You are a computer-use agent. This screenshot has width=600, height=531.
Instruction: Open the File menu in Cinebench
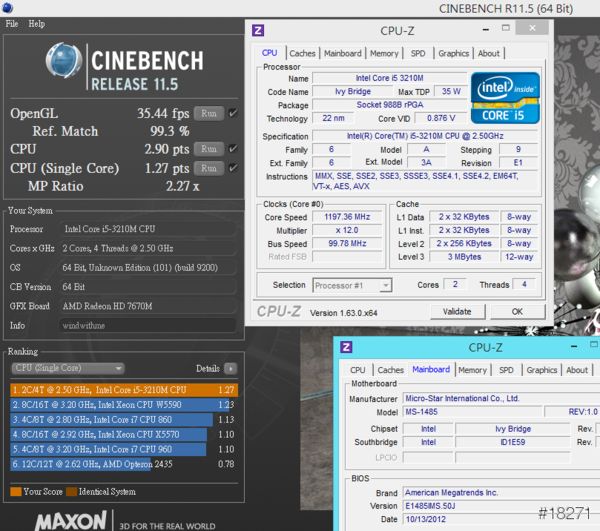tap(12, 23)
